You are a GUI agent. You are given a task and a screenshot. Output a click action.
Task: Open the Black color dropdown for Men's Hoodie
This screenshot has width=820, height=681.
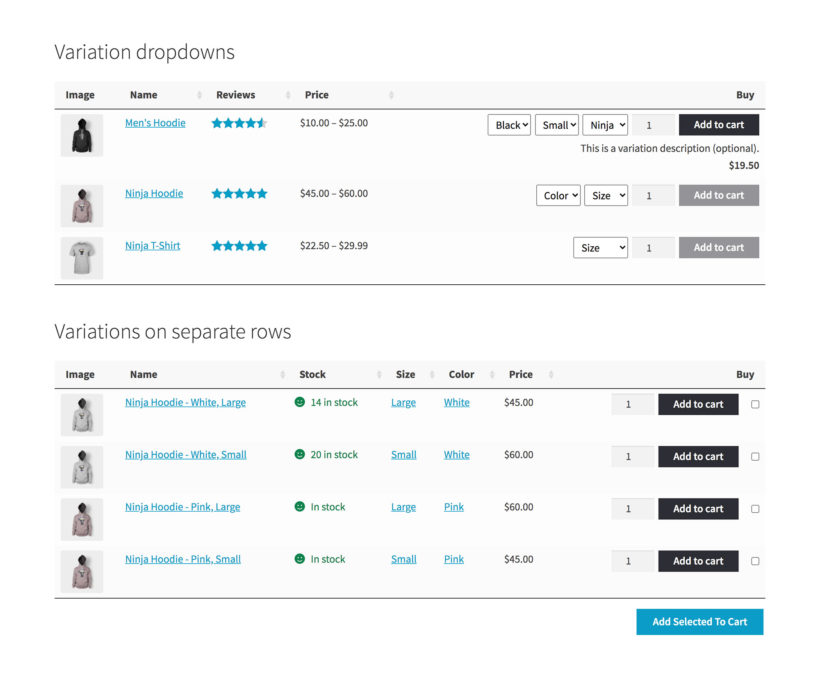point(509,124)
